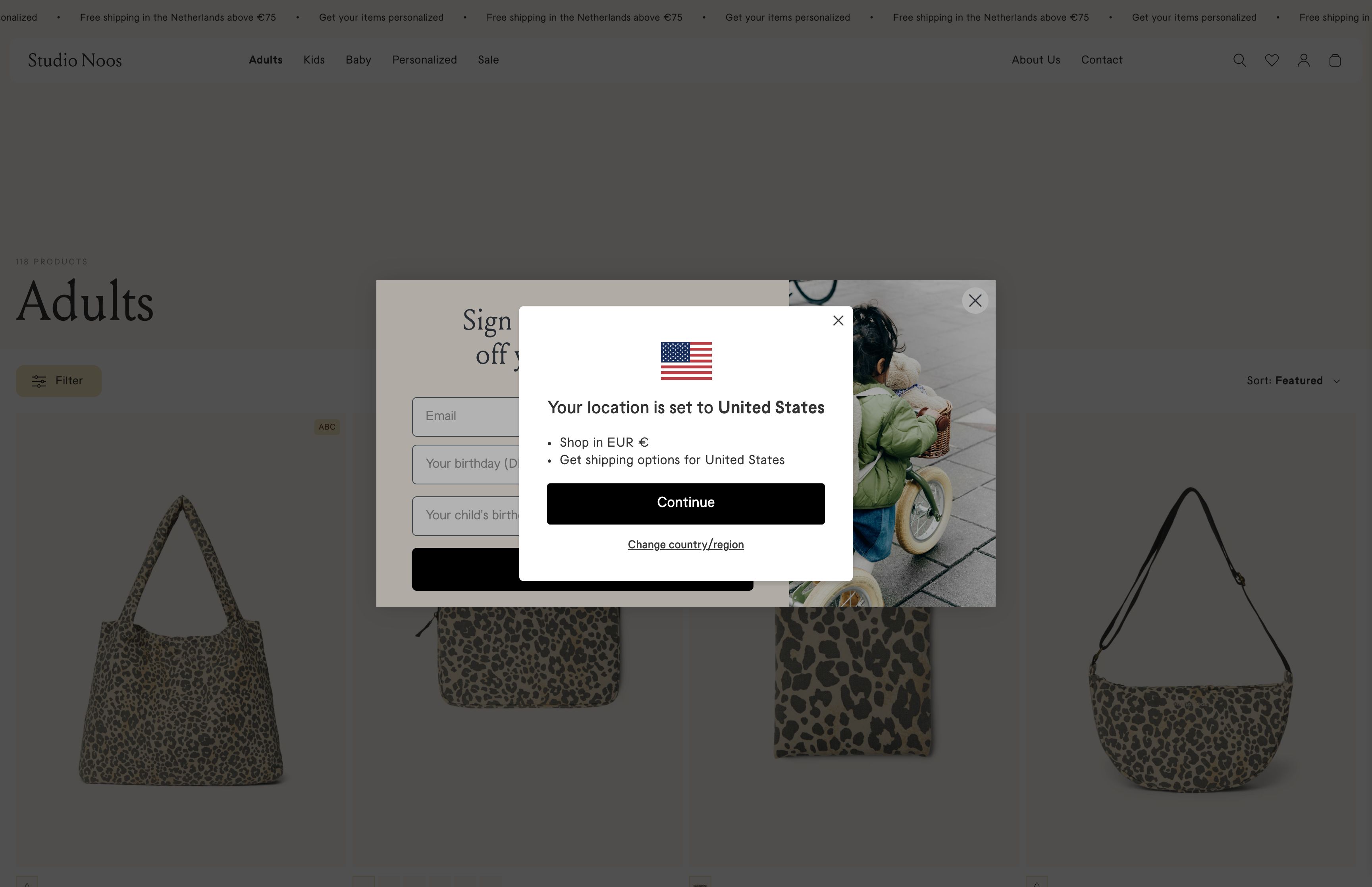This screenshot has width=1372, height=887.
Task: Open the wishlist heart icon
Action: coord(1272,60)
